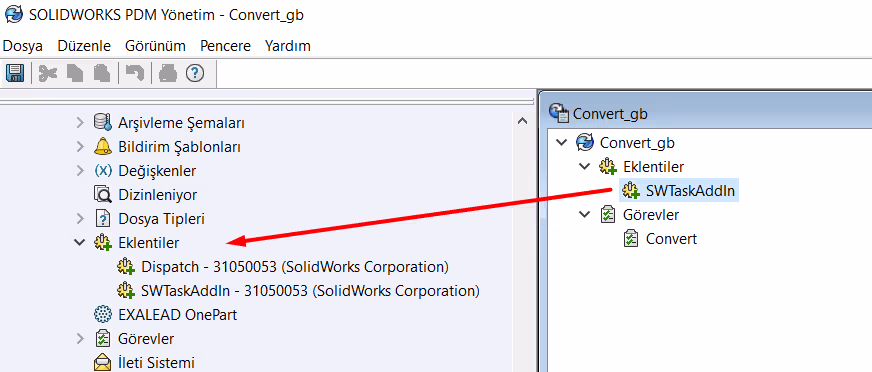
Task: Click the Dispatch add-in gear icon
Action: pyautogui.click(x=126, y=267)
